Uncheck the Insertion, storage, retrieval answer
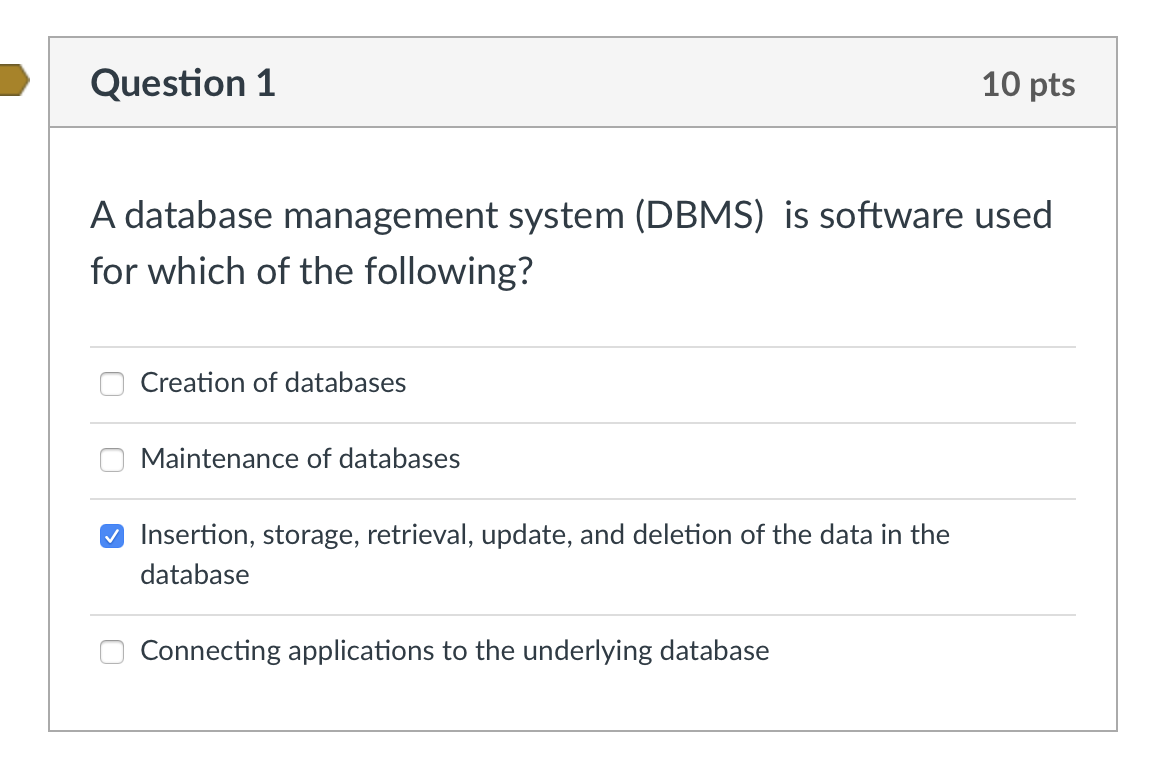The width and height of the screenshot is (1174, 776). [x=111, y=536]
